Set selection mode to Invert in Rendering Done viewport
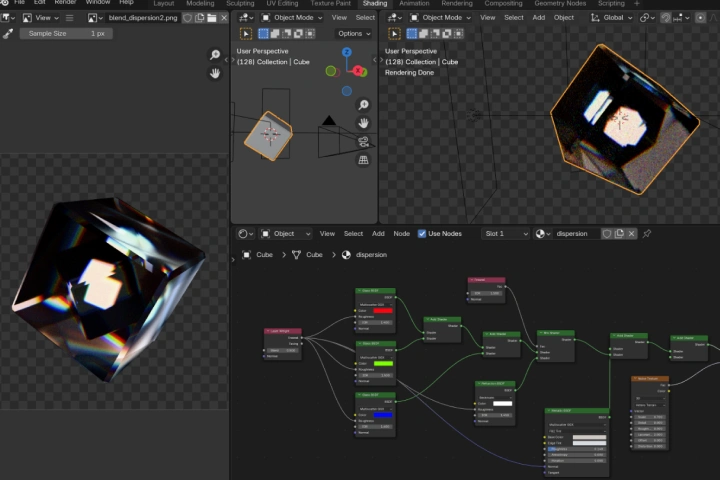Screen dimensions: 720x480 (x=447, y=34)
